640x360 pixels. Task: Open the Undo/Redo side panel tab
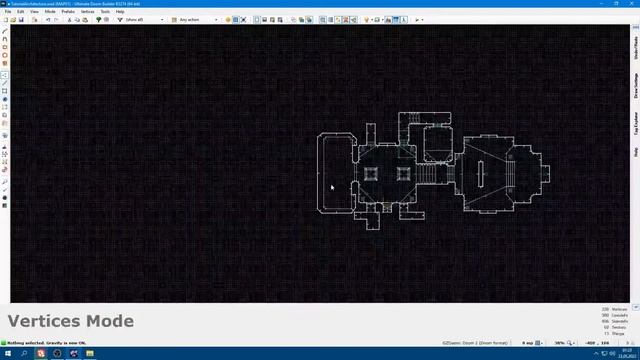636,47
